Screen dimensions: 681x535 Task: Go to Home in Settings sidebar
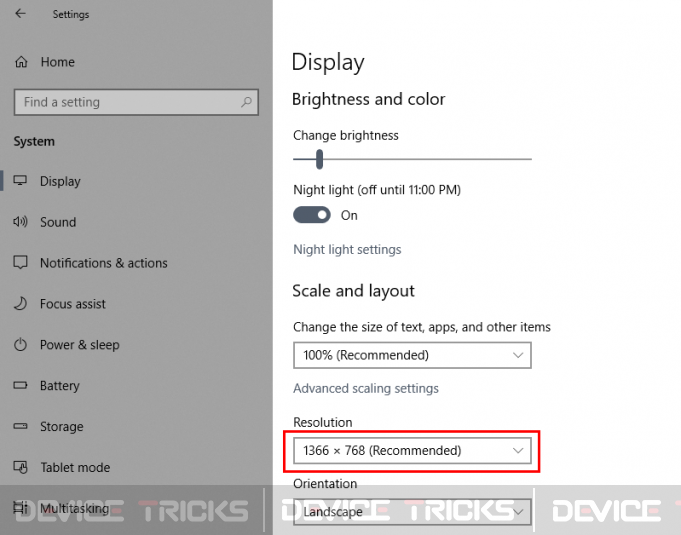pyautogui.click(x=57, y=62)
